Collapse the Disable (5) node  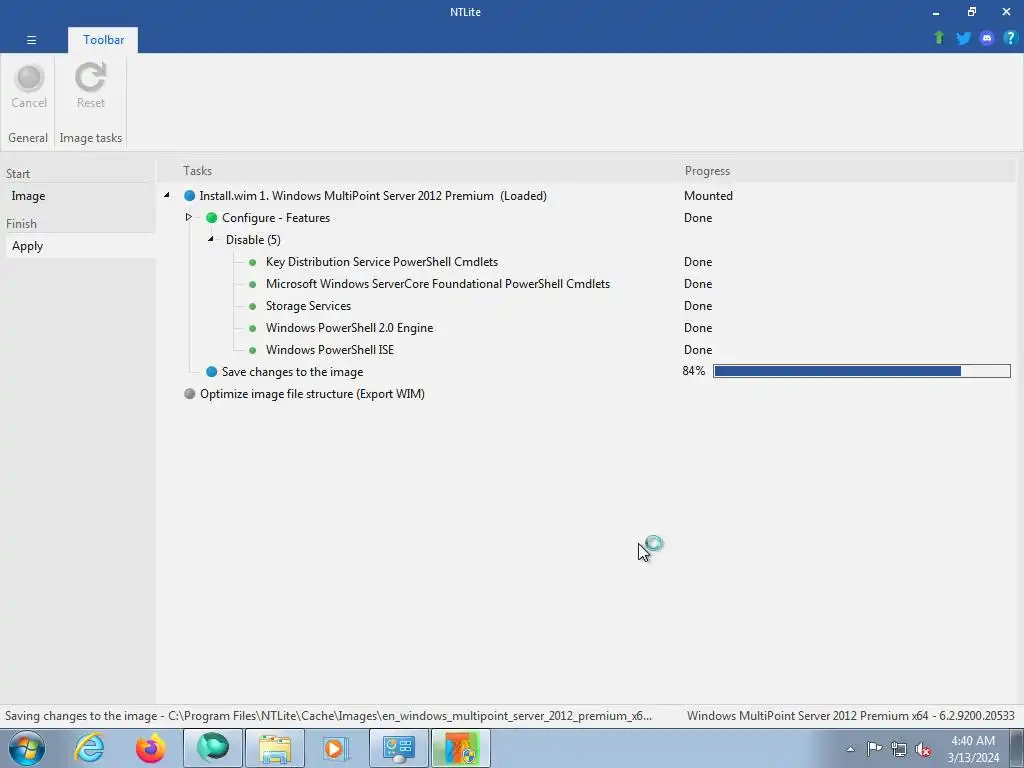(211, 239)
